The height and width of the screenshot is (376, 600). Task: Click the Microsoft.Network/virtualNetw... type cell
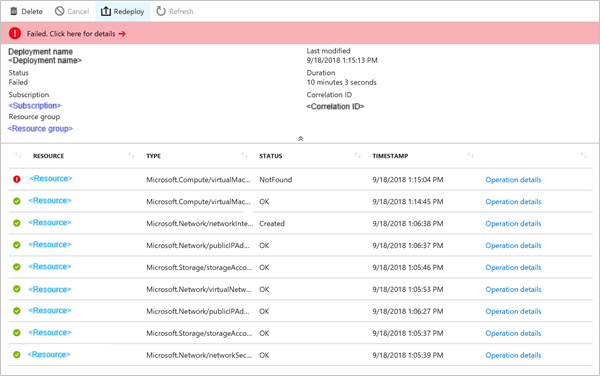199,290
